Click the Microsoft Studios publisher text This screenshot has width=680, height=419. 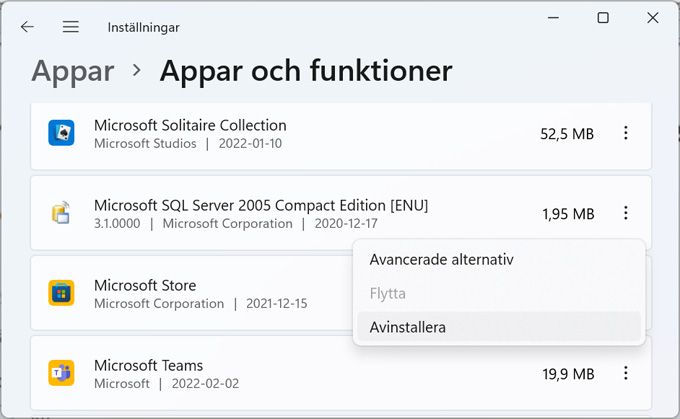[145, 144]
